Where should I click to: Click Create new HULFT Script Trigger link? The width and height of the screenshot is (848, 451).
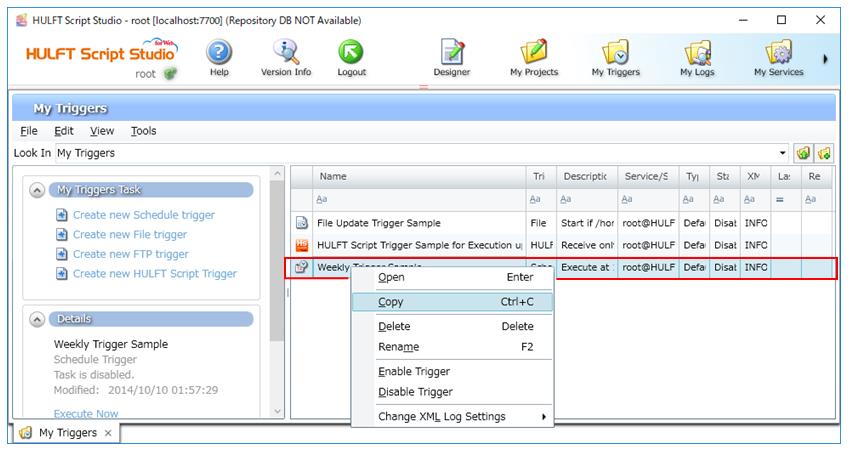(154, 274)
